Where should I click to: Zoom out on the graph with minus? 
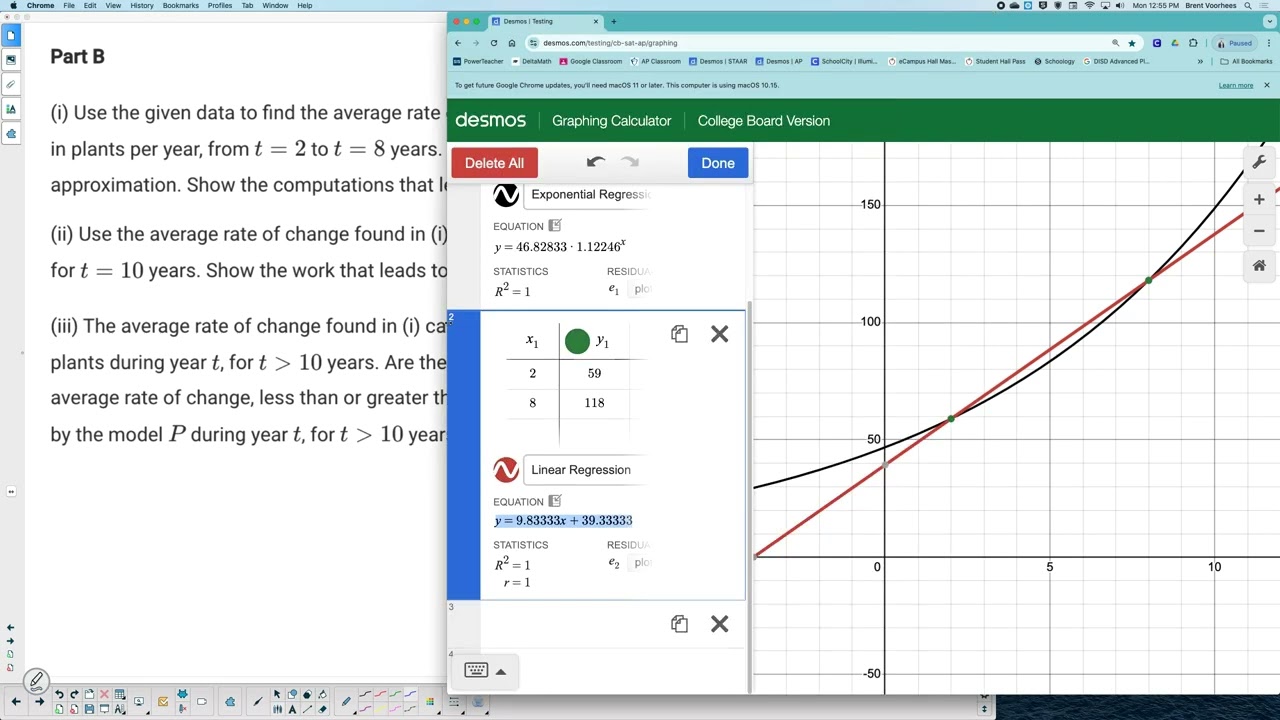1259,231
